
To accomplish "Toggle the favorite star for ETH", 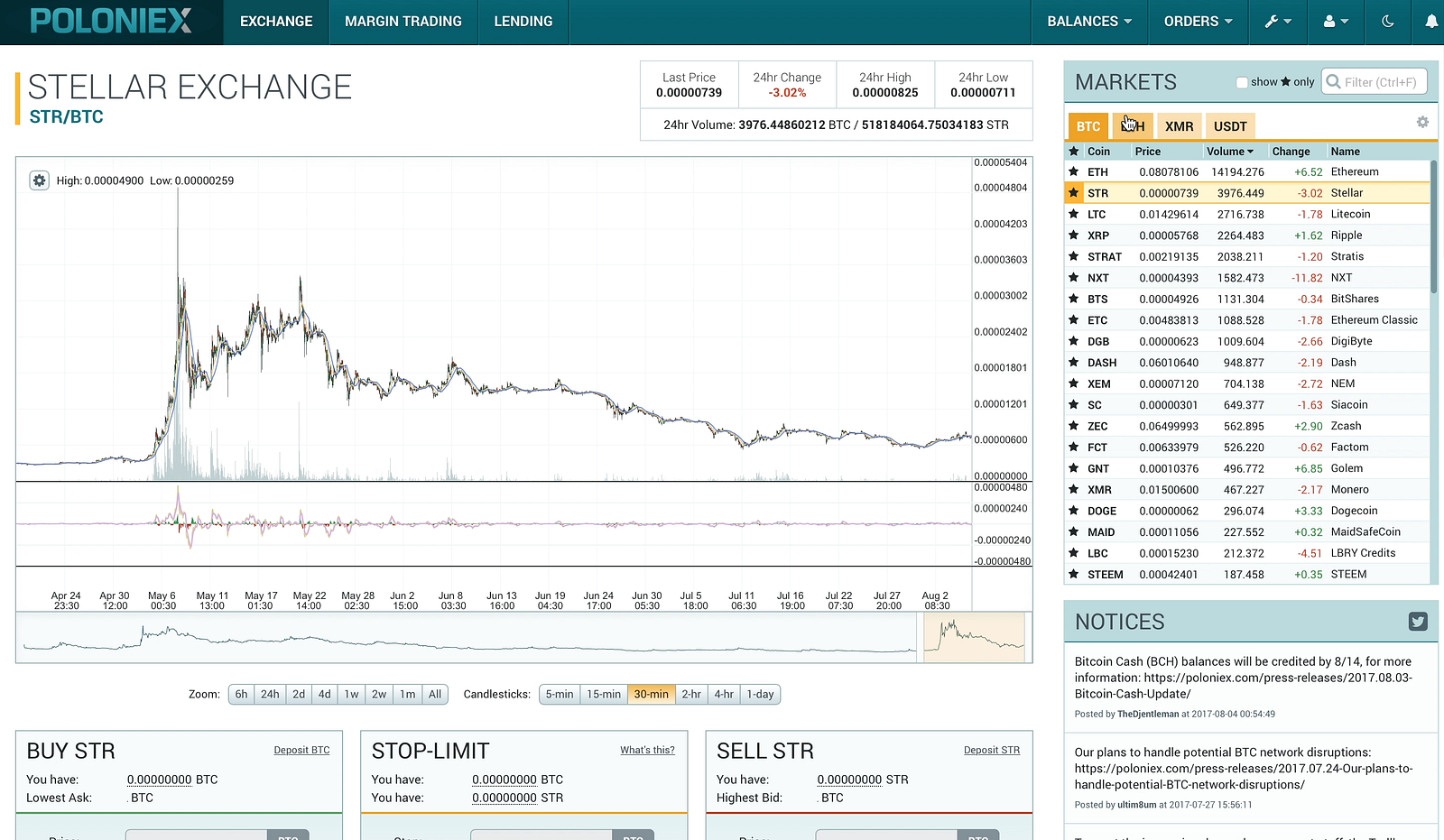I will coord(1074,171).
